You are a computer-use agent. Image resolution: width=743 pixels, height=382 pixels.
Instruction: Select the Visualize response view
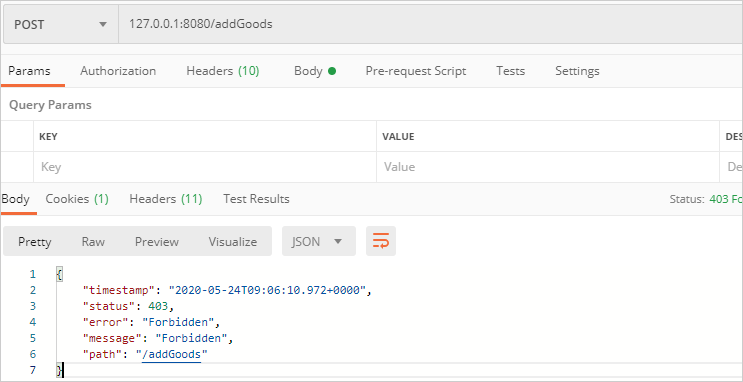point(233,242)
